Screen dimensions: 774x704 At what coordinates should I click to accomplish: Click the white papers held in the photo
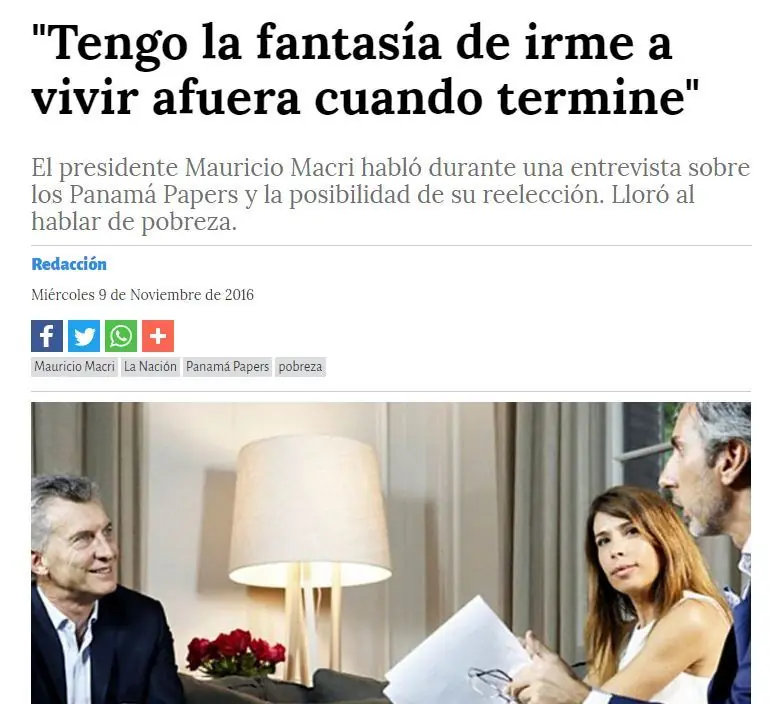pyautogui.click(x=454, y=652)
